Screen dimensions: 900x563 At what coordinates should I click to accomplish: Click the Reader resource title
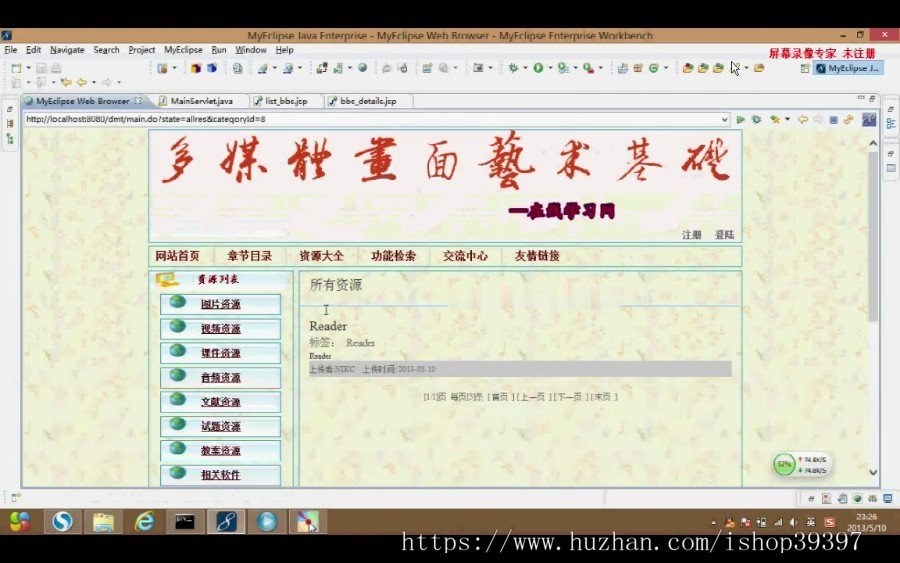pyautogui.click(x=328, y=326)
